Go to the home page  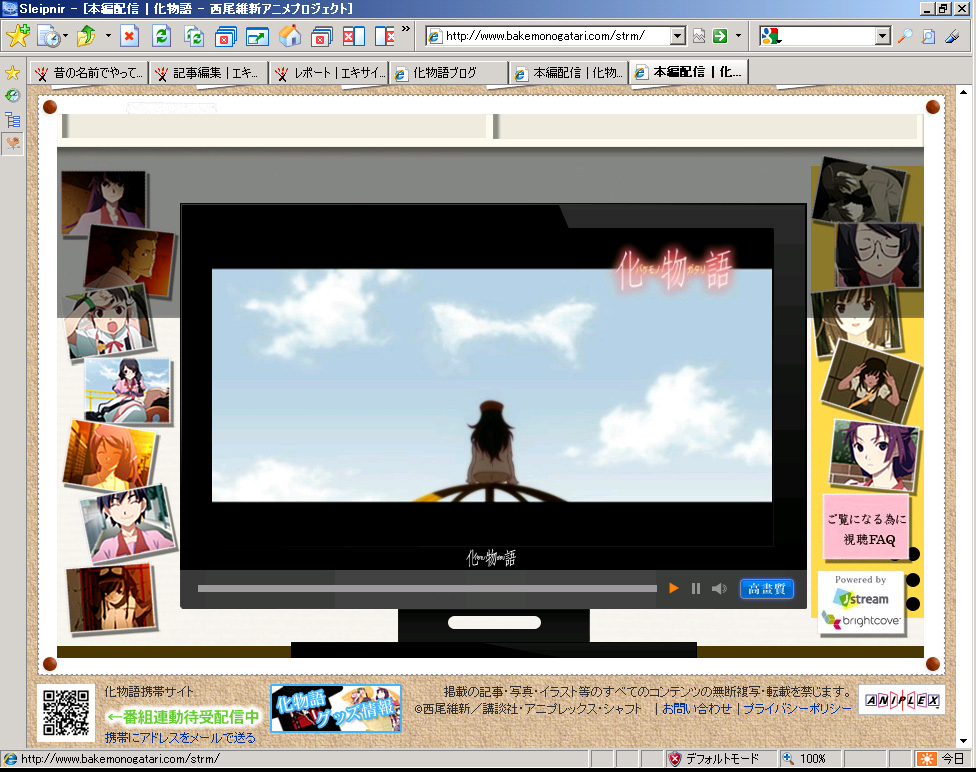289,36
